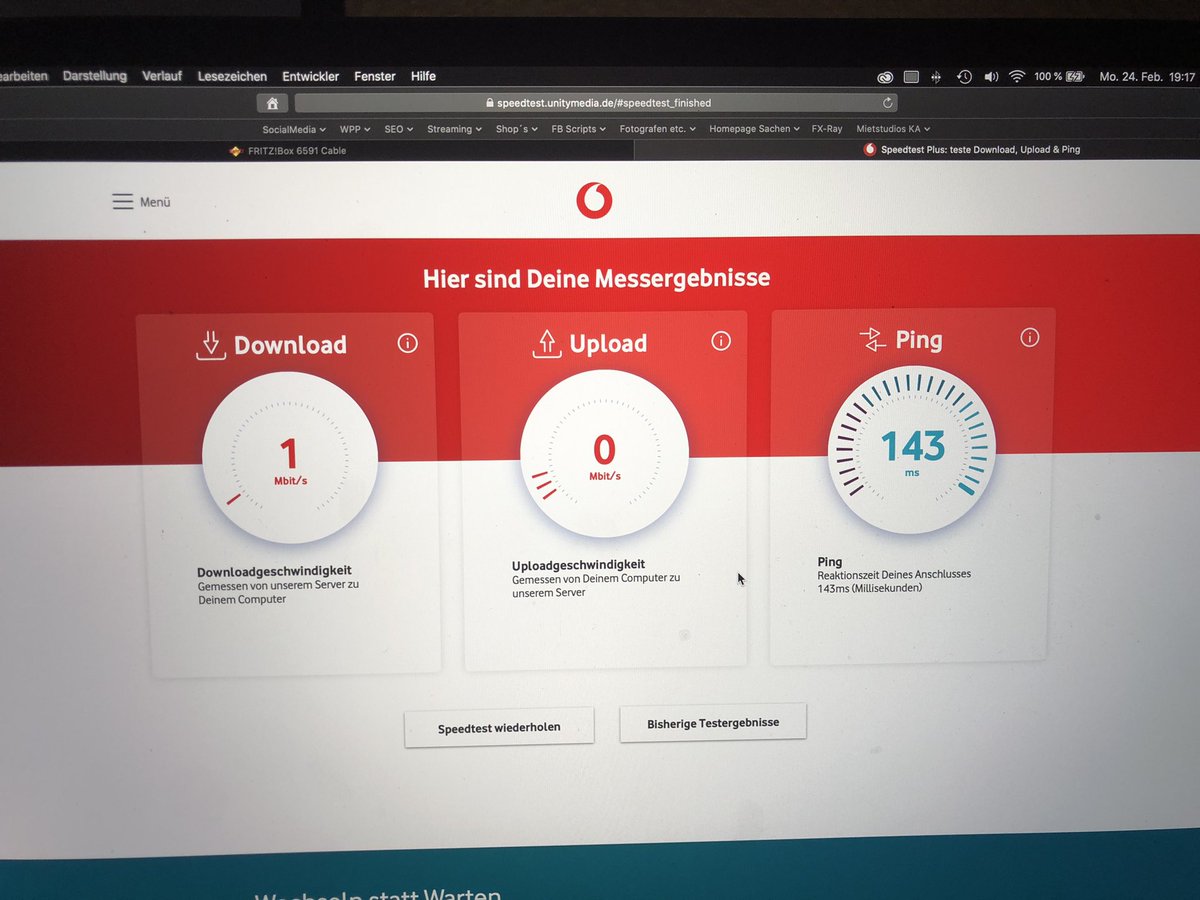This screenshot has width=1200, height=900.
Task: Open Entwickler menu
Action: (x=311, y=76)
